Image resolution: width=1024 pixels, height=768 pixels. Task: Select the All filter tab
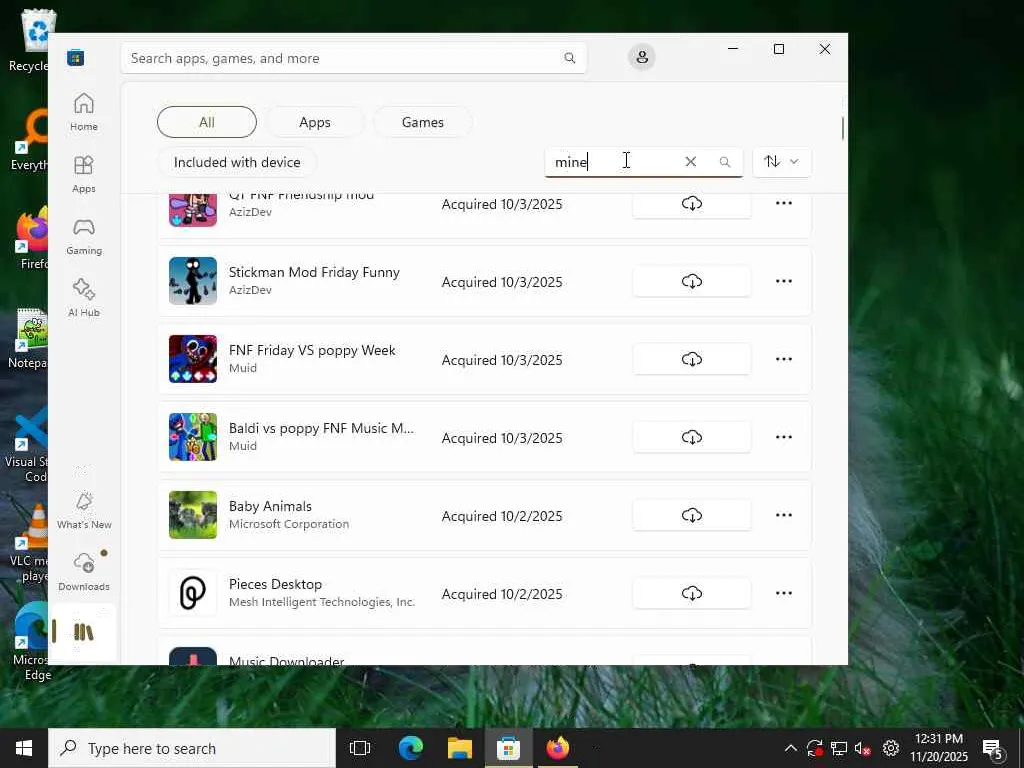coord(206,122)
